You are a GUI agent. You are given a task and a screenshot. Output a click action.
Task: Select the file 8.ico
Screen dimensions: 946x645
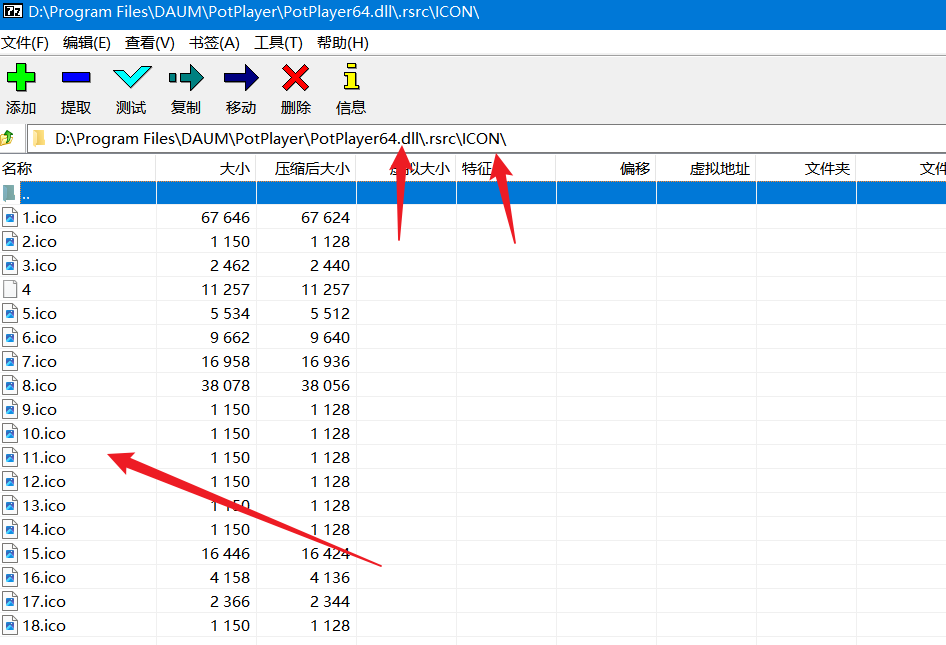tap(40, 386)
